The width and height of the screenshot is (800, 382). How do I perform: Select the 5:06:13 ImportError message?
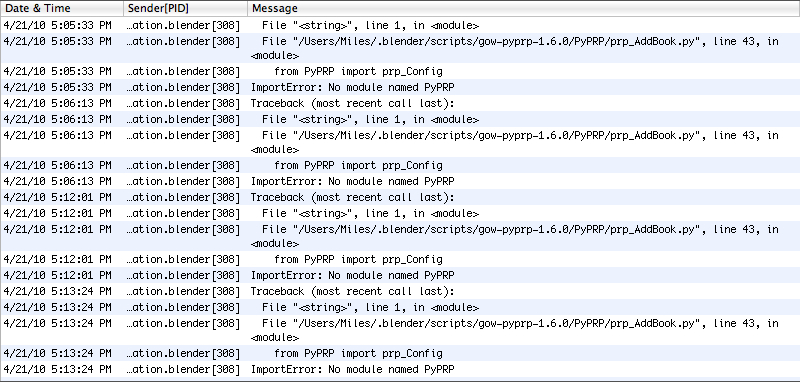[x=353, y=181]
